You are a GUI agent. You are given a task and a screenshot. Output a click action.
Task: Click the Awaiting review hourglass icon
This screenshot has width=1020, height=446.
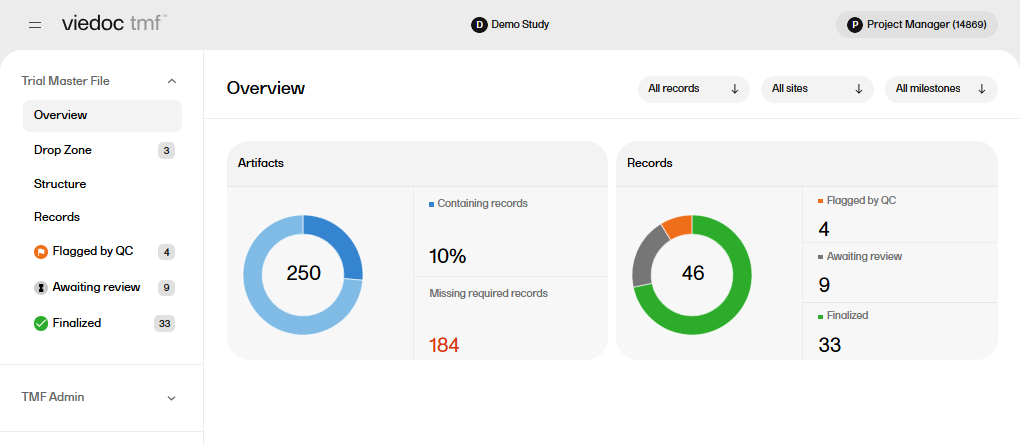coord(41,288)
